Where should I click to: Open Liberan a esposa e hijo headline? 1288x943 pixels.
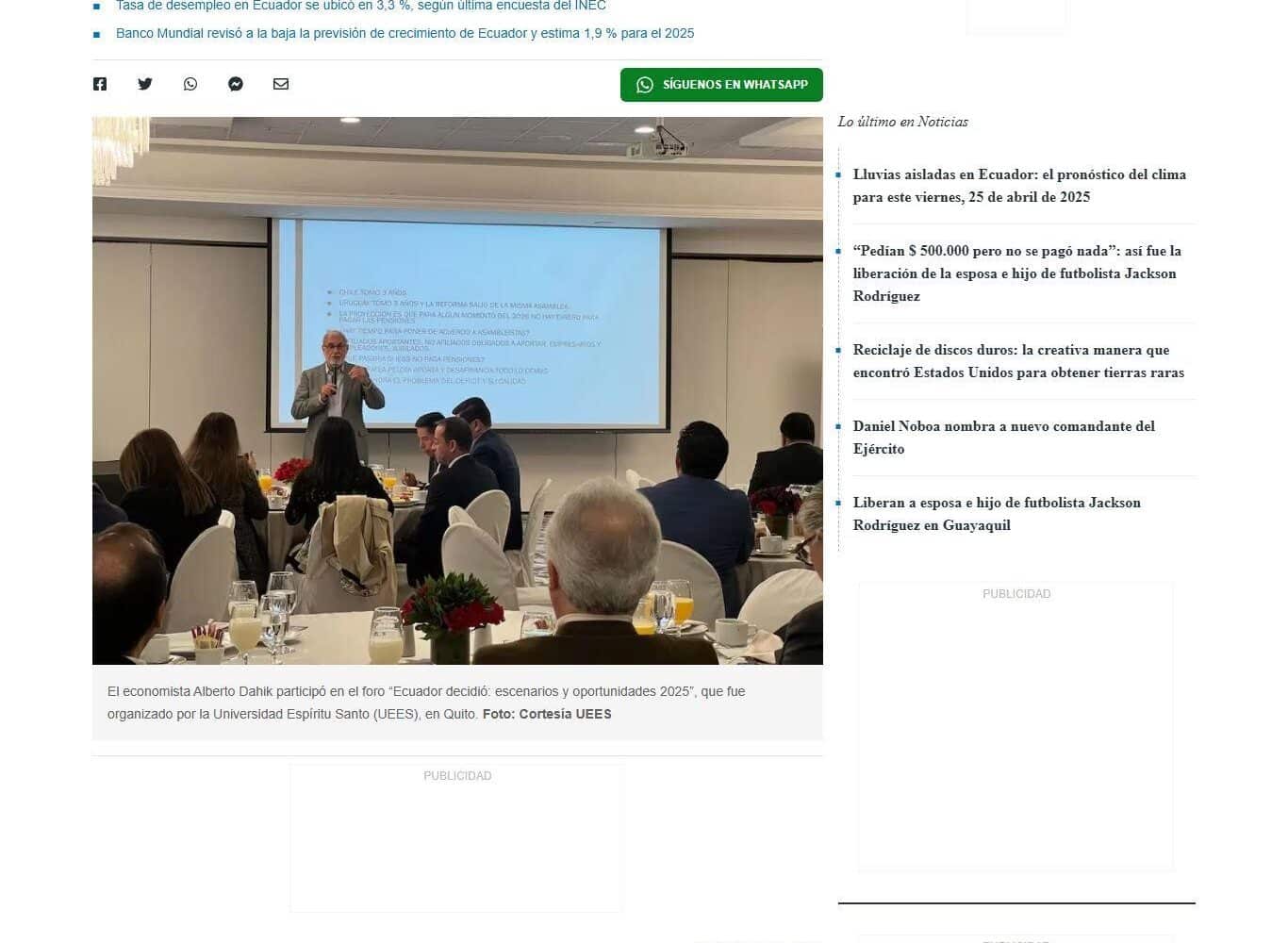tap(997, 514)
